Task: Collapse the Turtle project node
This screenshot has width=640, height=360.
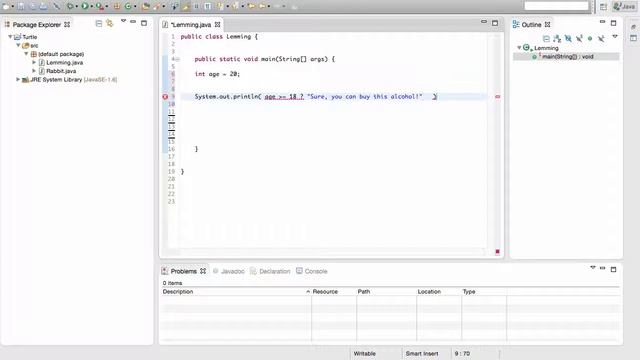Action: (x=10, y=37)
